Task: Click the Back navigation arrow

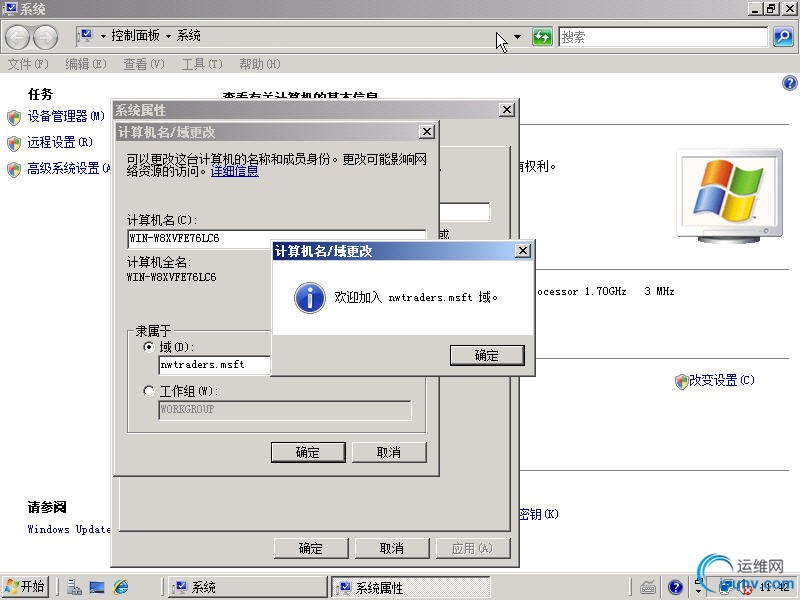Action: pyautogui.click(x=17, y=37)
